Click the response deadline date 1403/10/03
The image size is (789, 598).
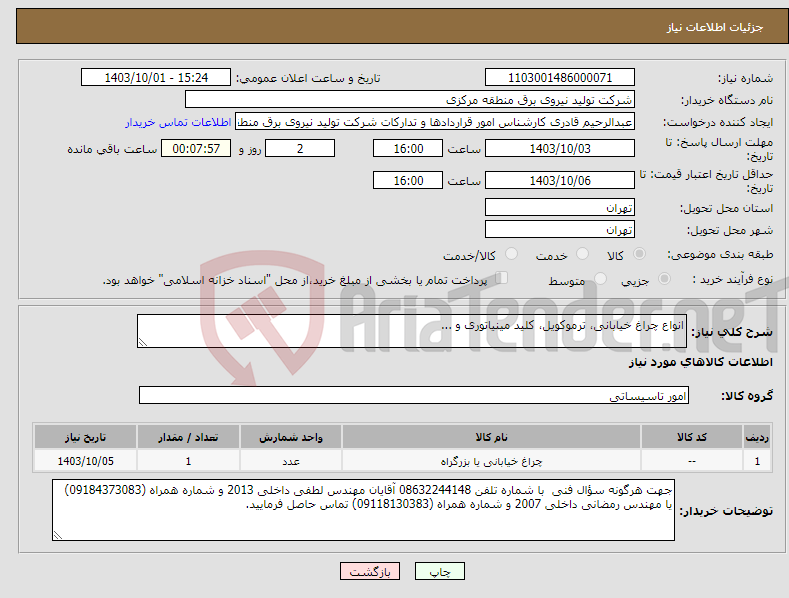pyautogui.click(x=560, y=148)
